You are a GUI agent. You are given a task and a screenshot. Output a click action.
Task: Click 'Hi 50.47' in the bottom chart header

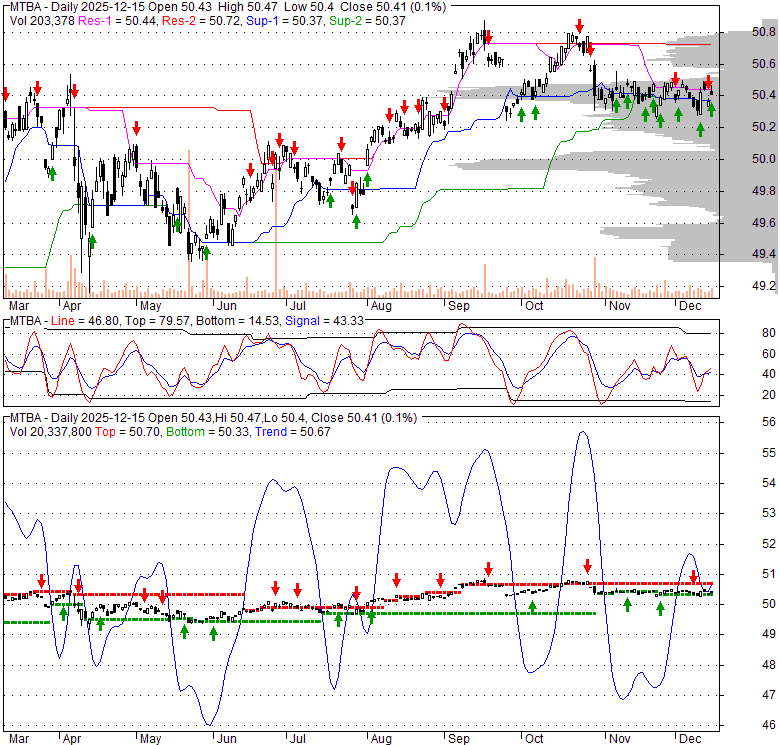tap(240, 418)
